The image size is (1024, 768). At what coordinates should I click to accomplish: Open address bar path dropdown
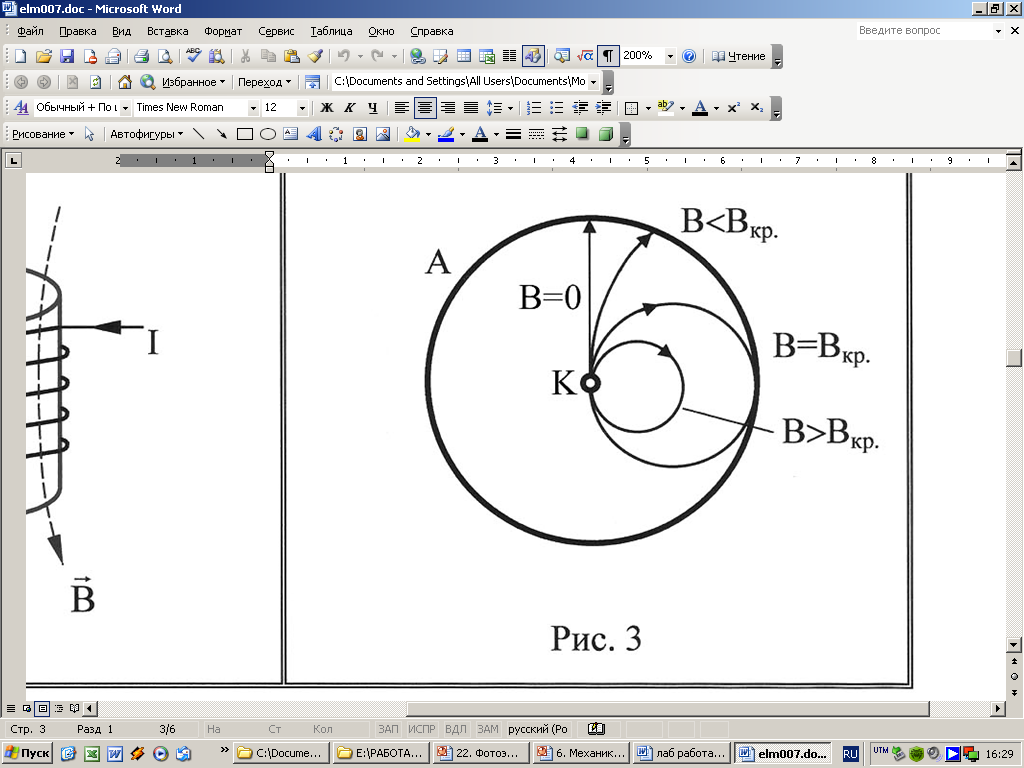593,82
